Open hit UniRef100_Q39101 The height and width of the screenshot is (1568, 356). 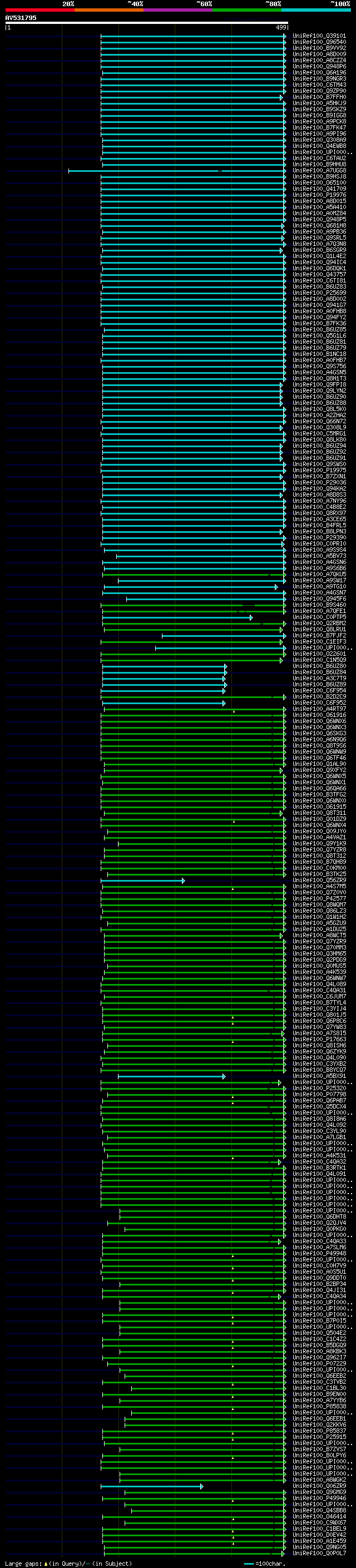[319, 36]
